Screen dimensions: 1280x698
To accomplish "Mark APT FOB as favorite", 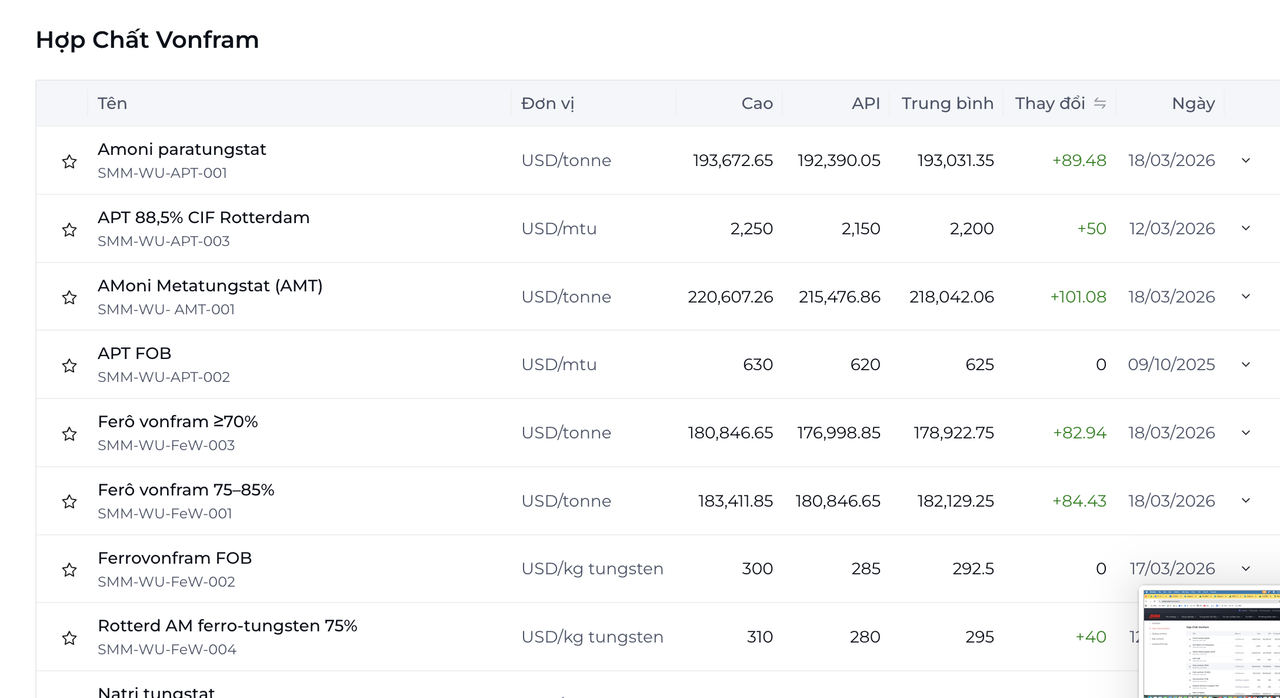I will 69,365.
